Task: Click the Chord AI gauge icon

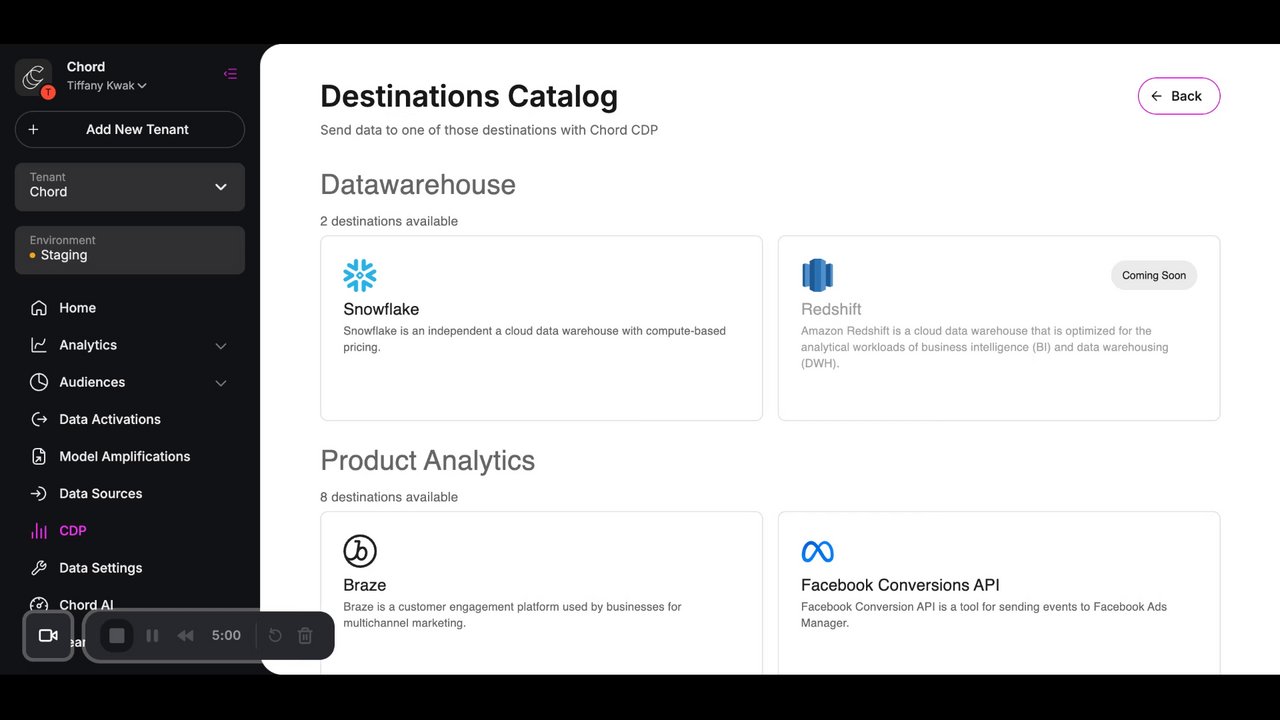Action: tap(39, 604)
